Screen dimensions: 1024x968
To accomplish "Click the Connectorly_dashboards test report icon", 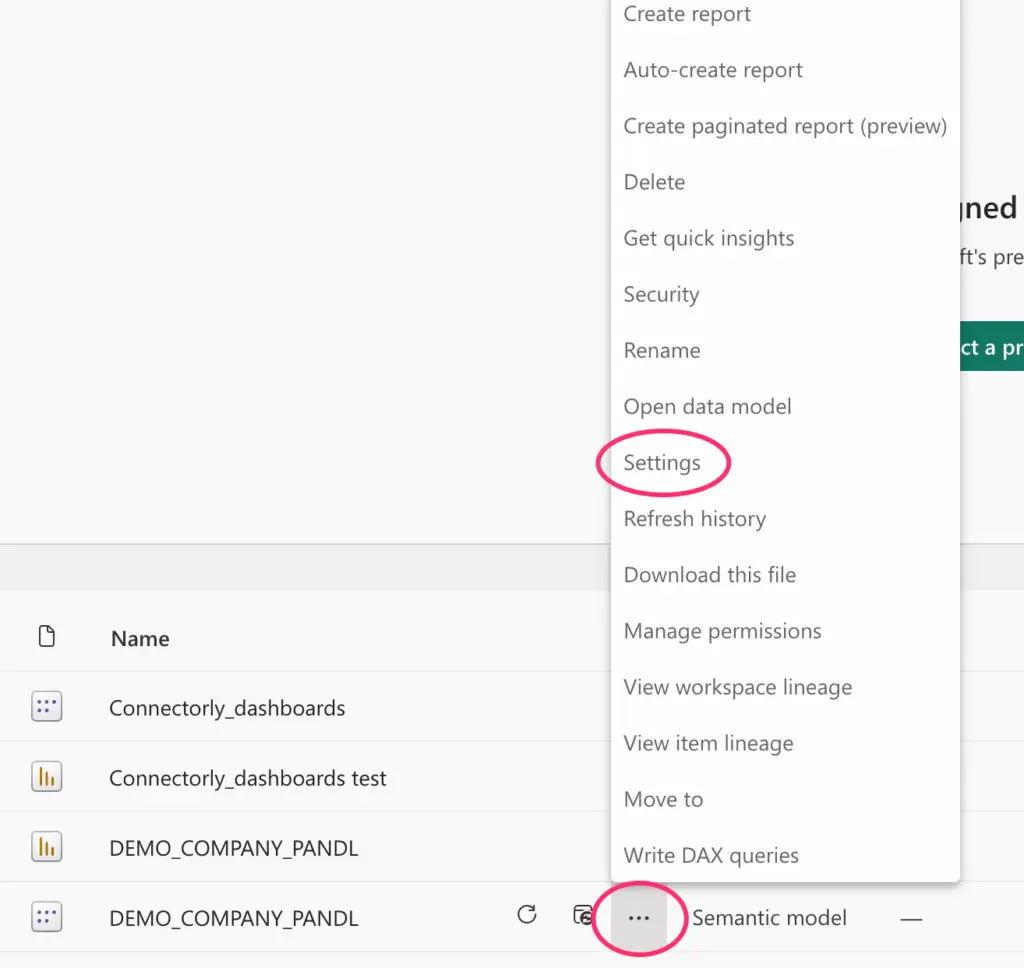I will pos(46,778).
